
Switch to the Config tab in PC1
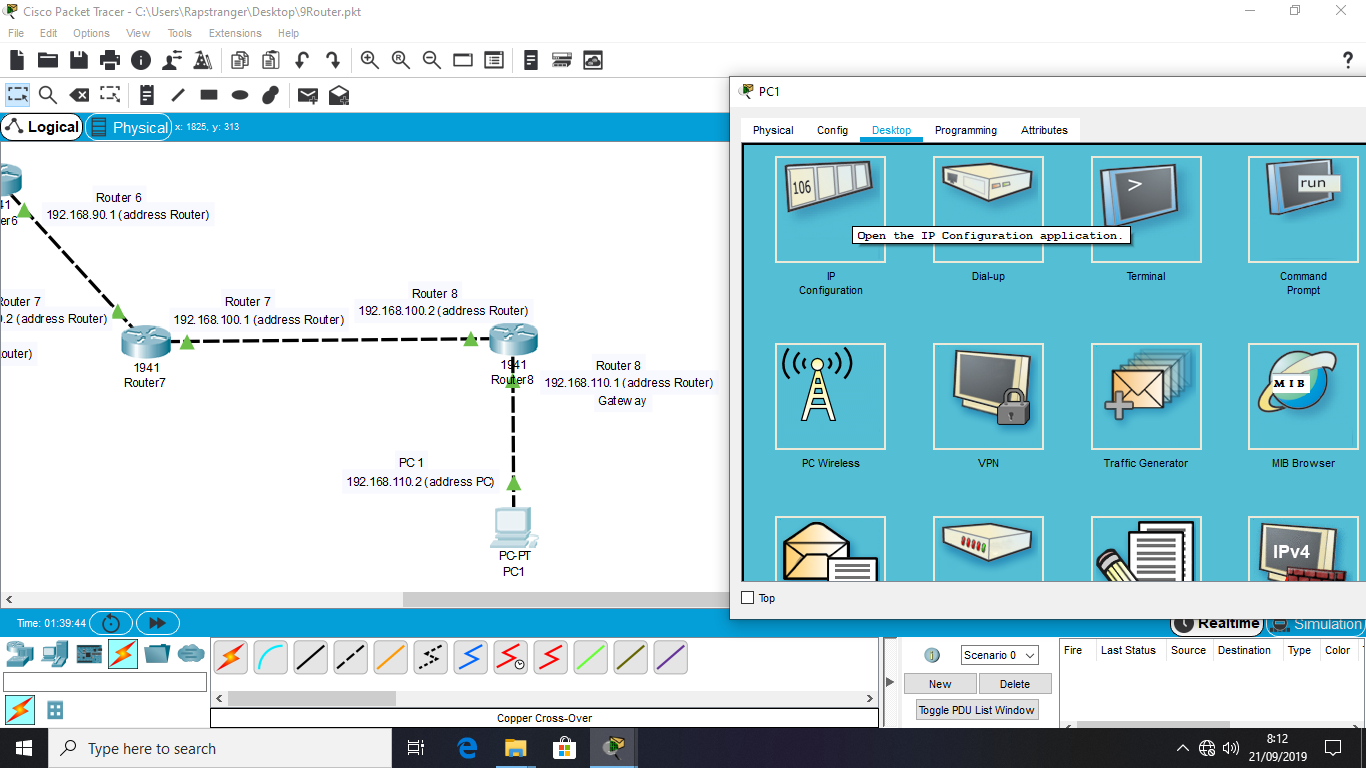coord(832,130)
